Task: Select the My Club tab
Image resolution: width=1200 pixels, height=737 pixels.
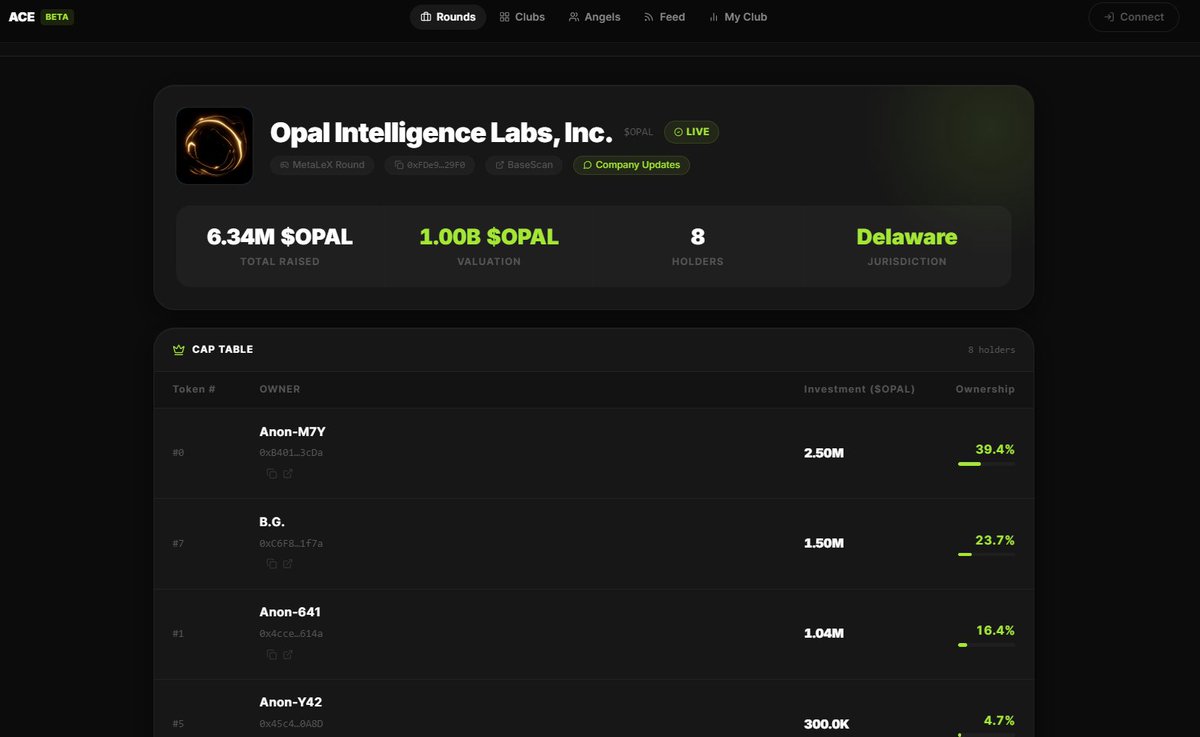Action: [x=738, y=17]
